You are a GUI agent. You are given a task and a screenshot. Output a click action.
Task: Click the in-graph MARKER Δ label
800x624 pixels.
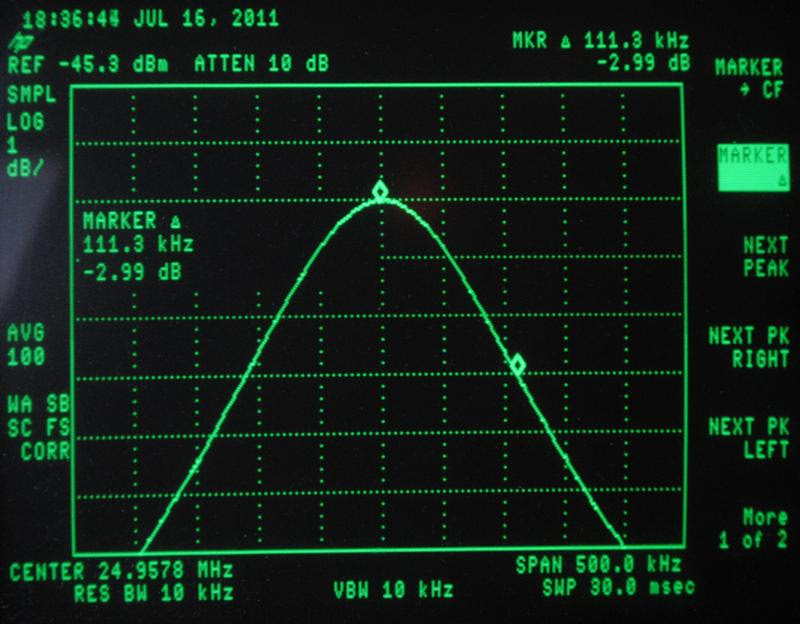(x=132, y=221)
